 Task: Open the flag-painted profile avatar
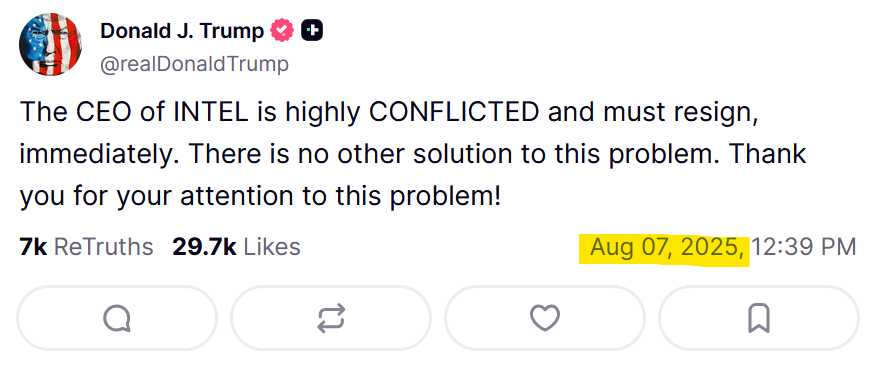pos(50,44)
